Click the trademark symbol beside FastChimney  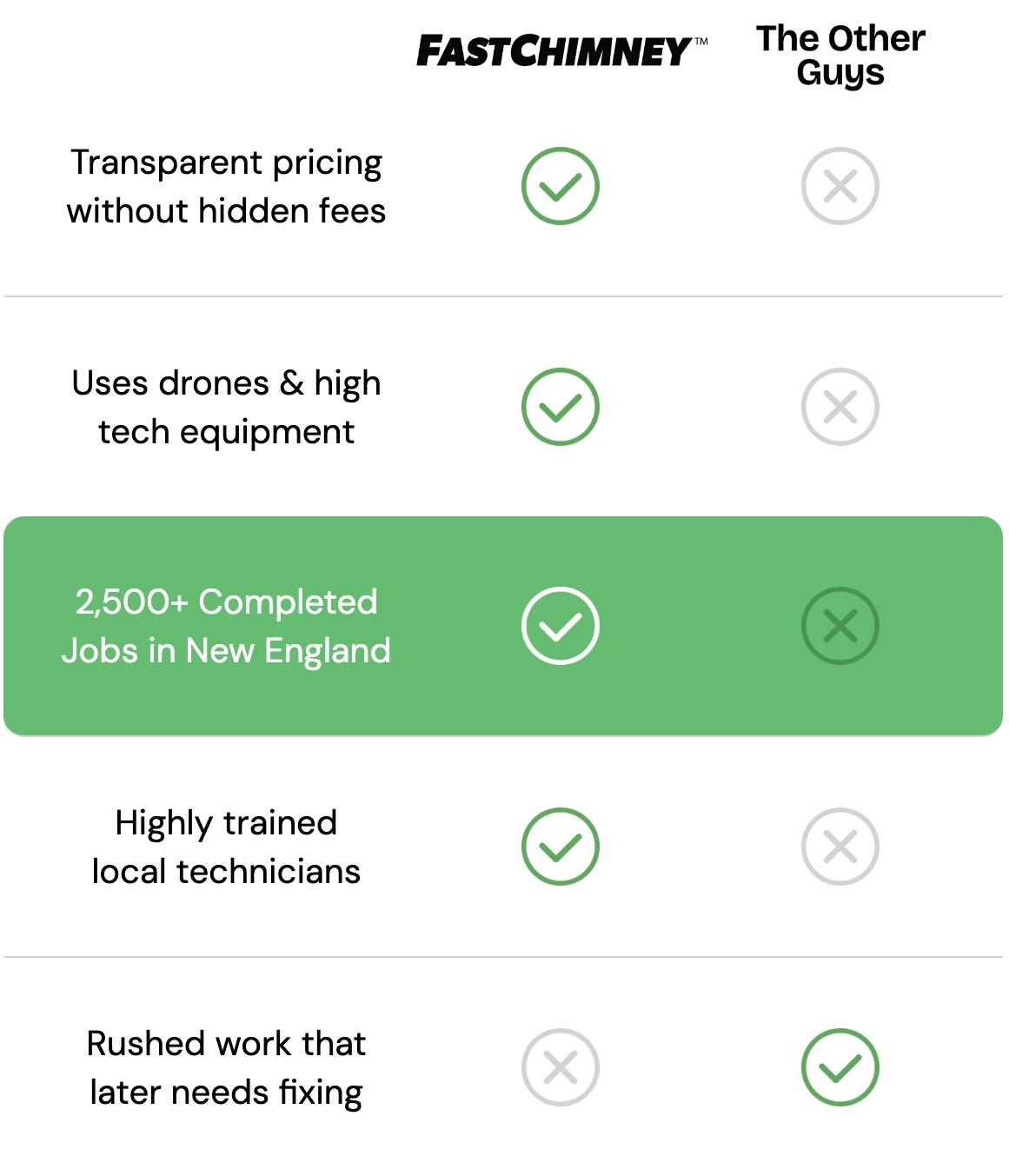coord(700,41)
